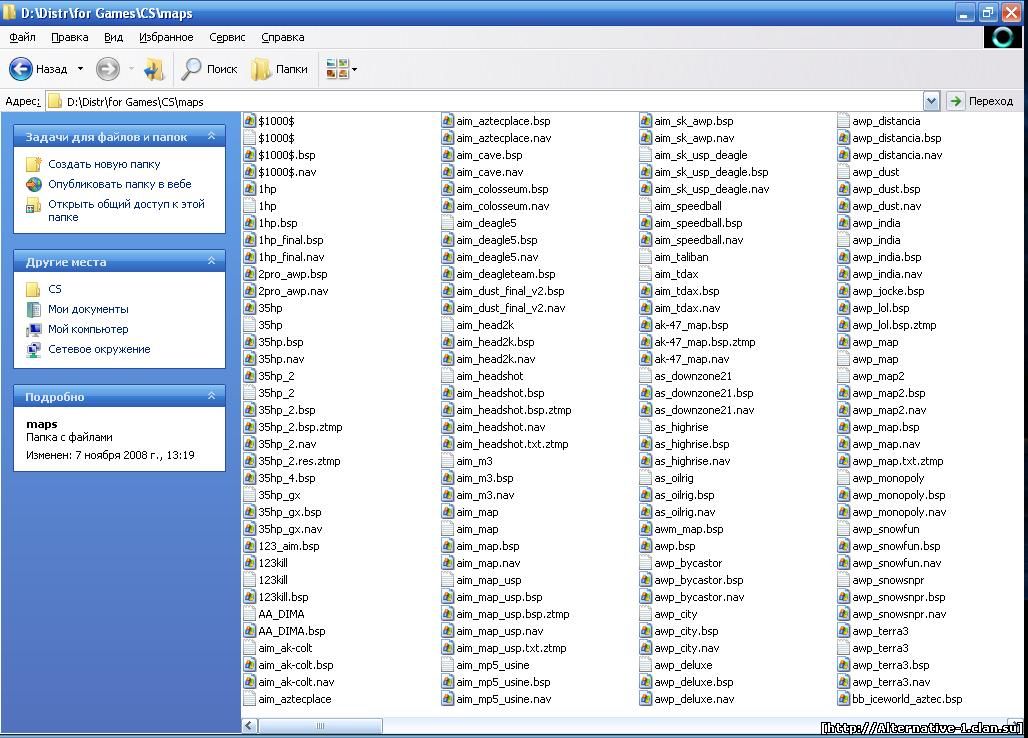Select file name aim_speedball.bsp
The image size is (1028, 738).
(x=698, y=223)
